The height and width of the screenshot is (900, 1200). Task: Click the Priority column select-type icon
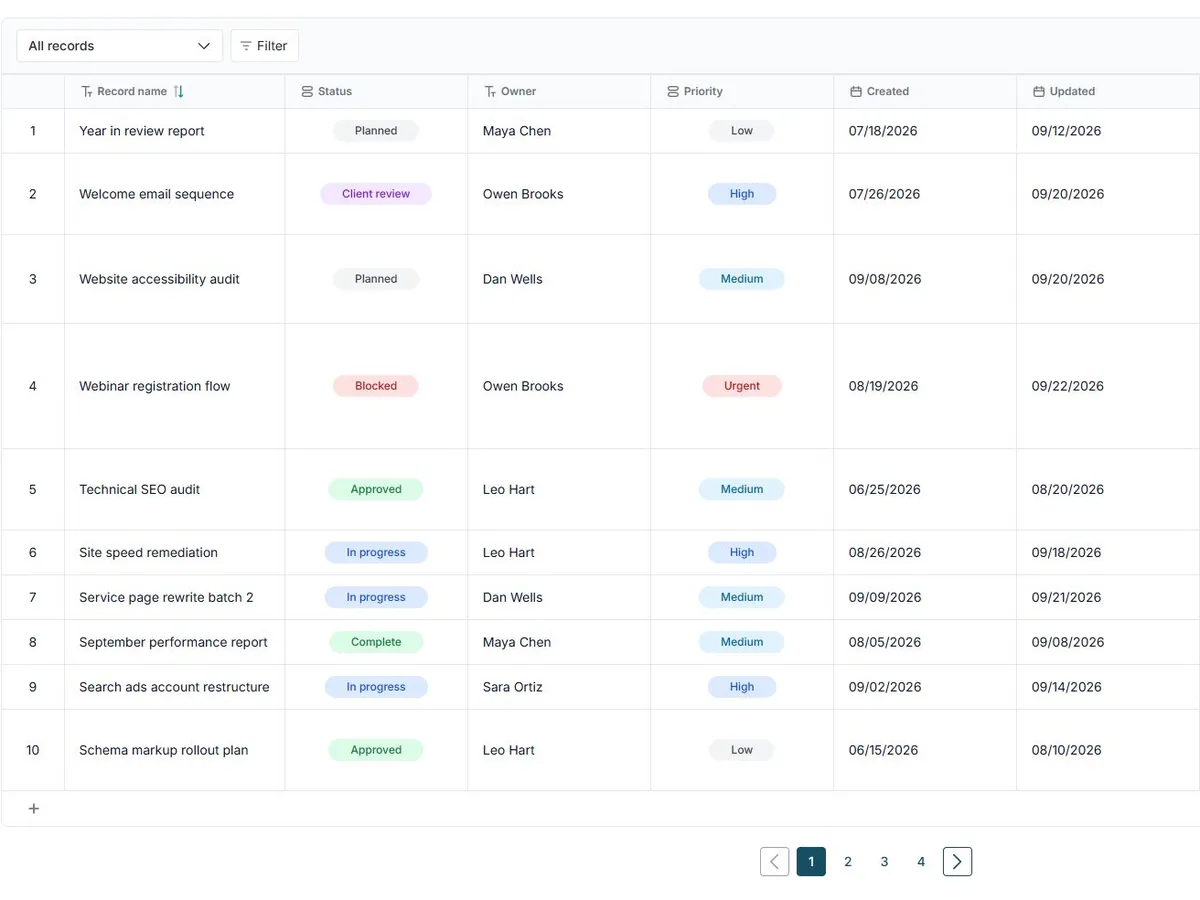pos(673,91)
